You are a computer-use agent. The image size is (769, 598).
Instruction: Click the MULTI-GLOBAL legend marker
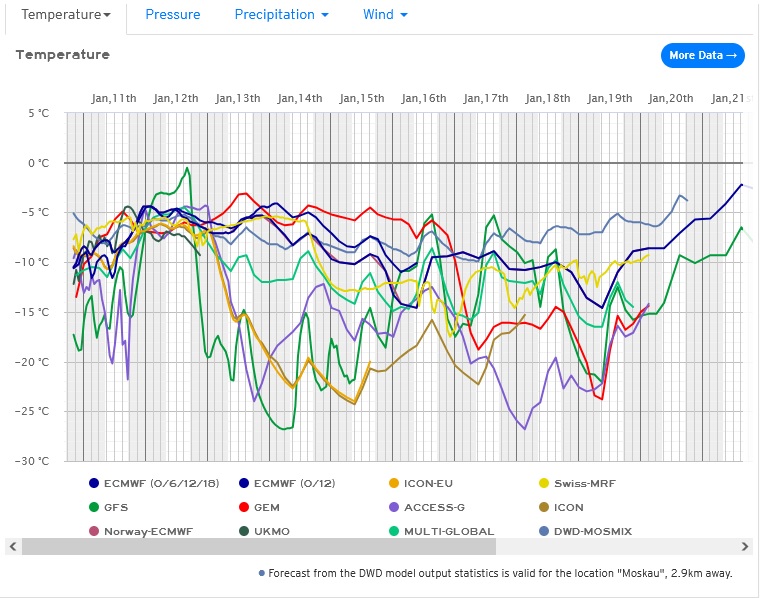[394, 531]
